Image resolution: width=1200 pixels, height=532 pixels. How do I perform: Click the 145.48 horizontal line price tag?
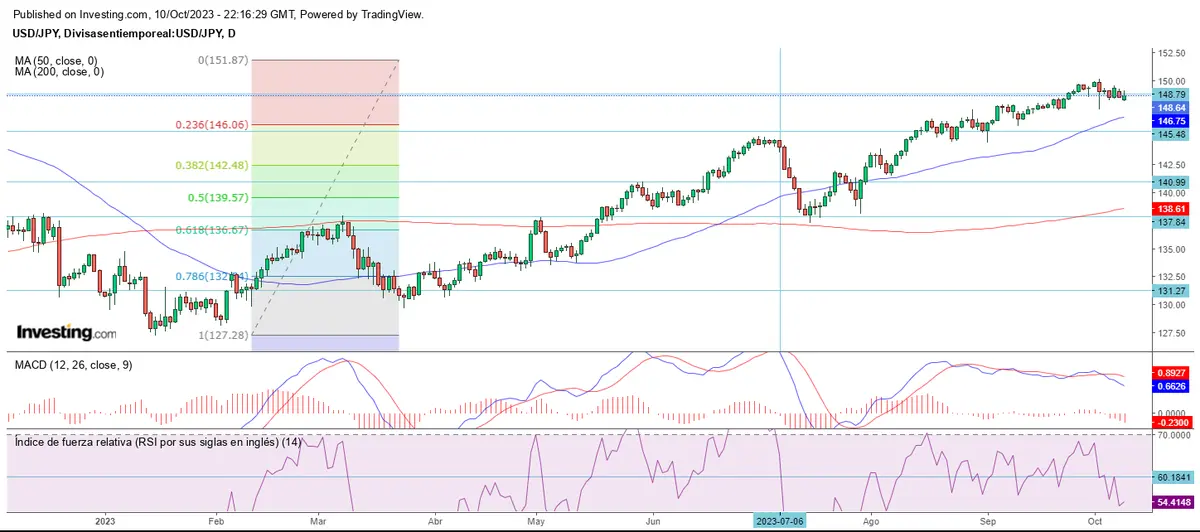coord(1170,134)
